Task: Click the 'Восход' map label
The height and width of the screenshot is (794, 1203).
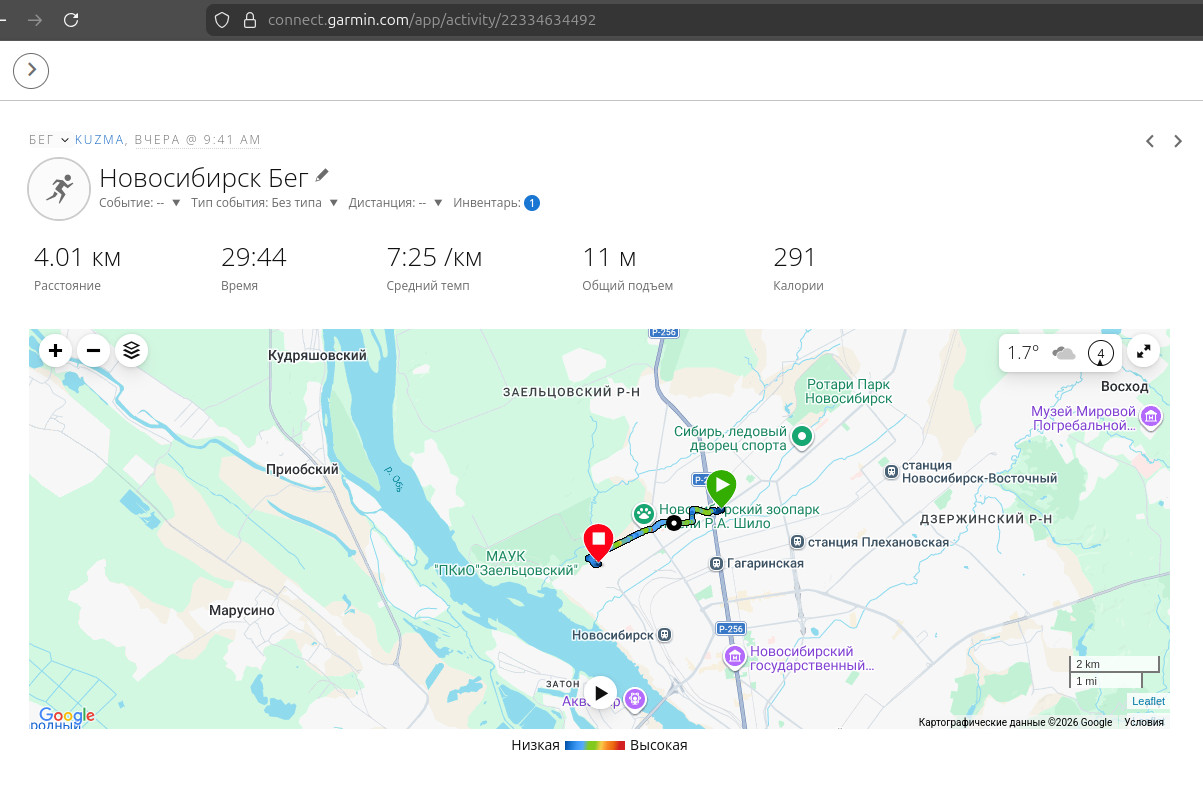Action: [1122, 386]
